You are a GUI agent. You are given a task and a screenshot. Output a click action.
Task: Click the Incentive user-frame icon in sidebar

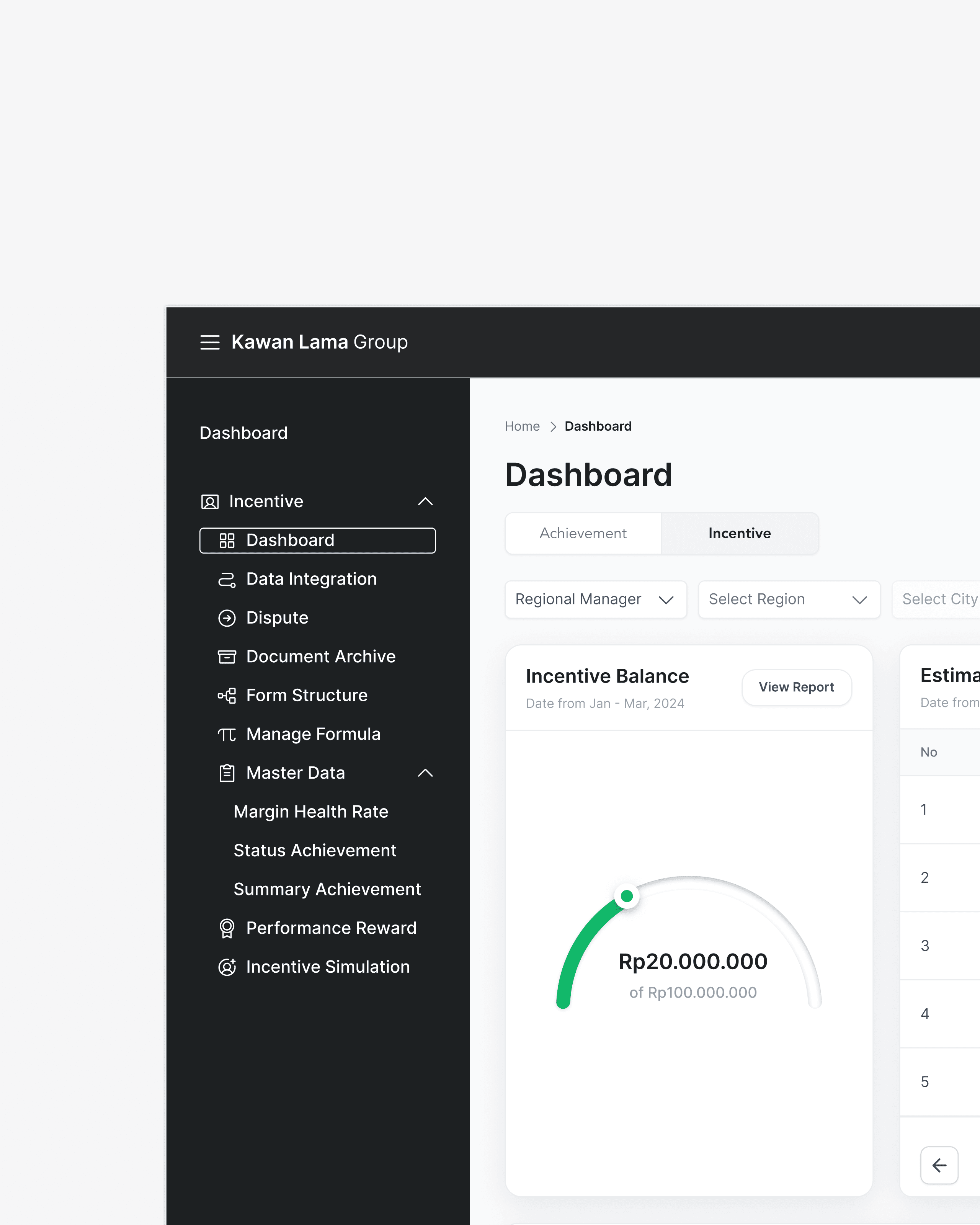[210, 502]
